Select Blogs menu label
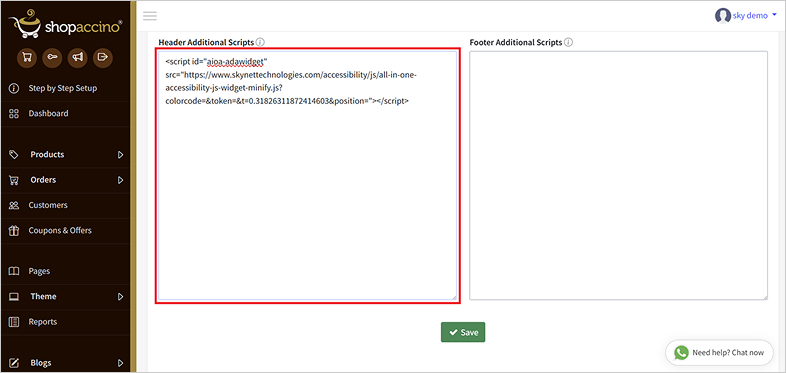Screen dimensions: 786x373 (41, 363)
